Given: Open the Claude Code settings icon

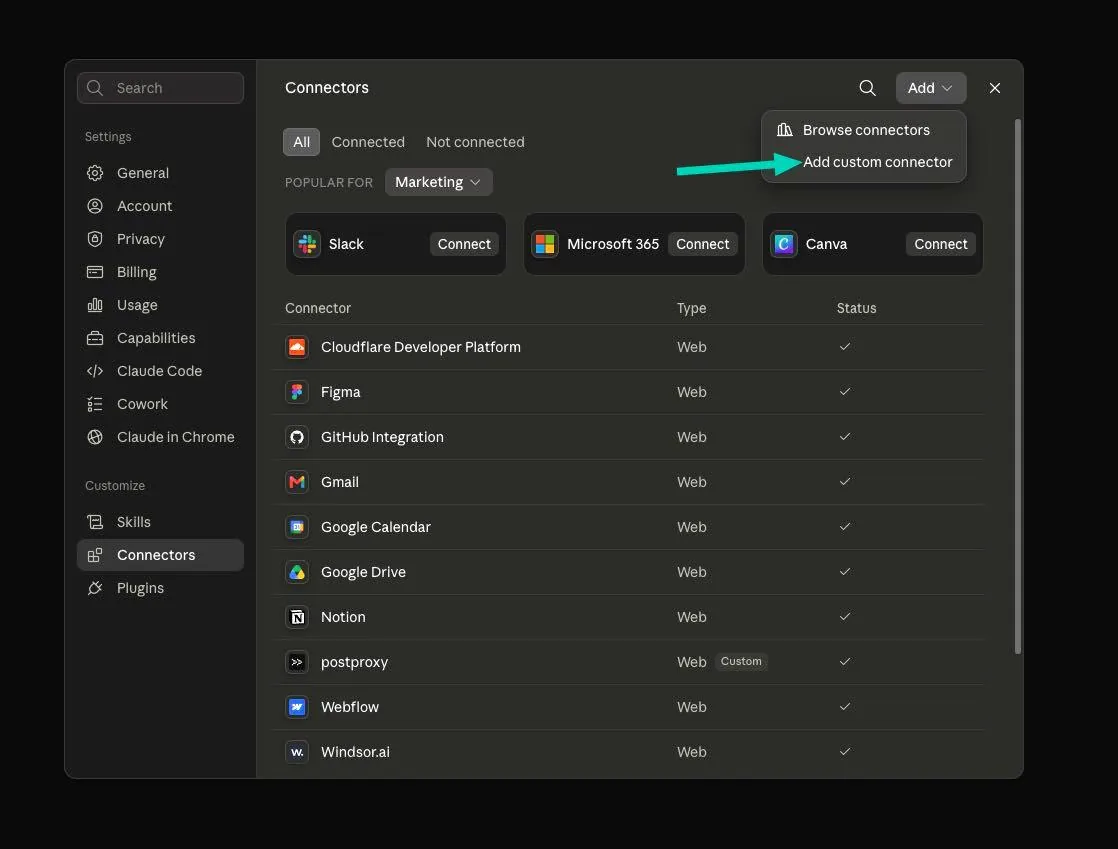Looking at the screenshot, I should tap(95, 371).
